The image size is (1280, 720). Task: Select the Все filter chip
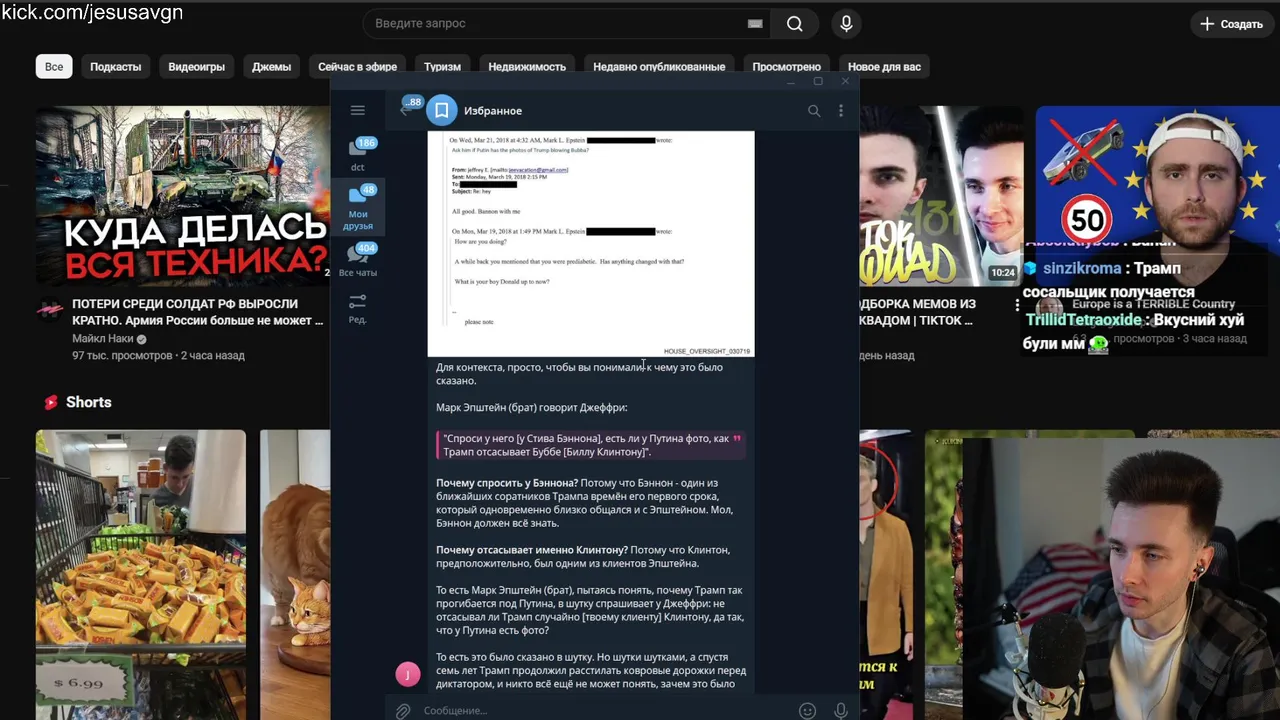click(x=54, y=67)
